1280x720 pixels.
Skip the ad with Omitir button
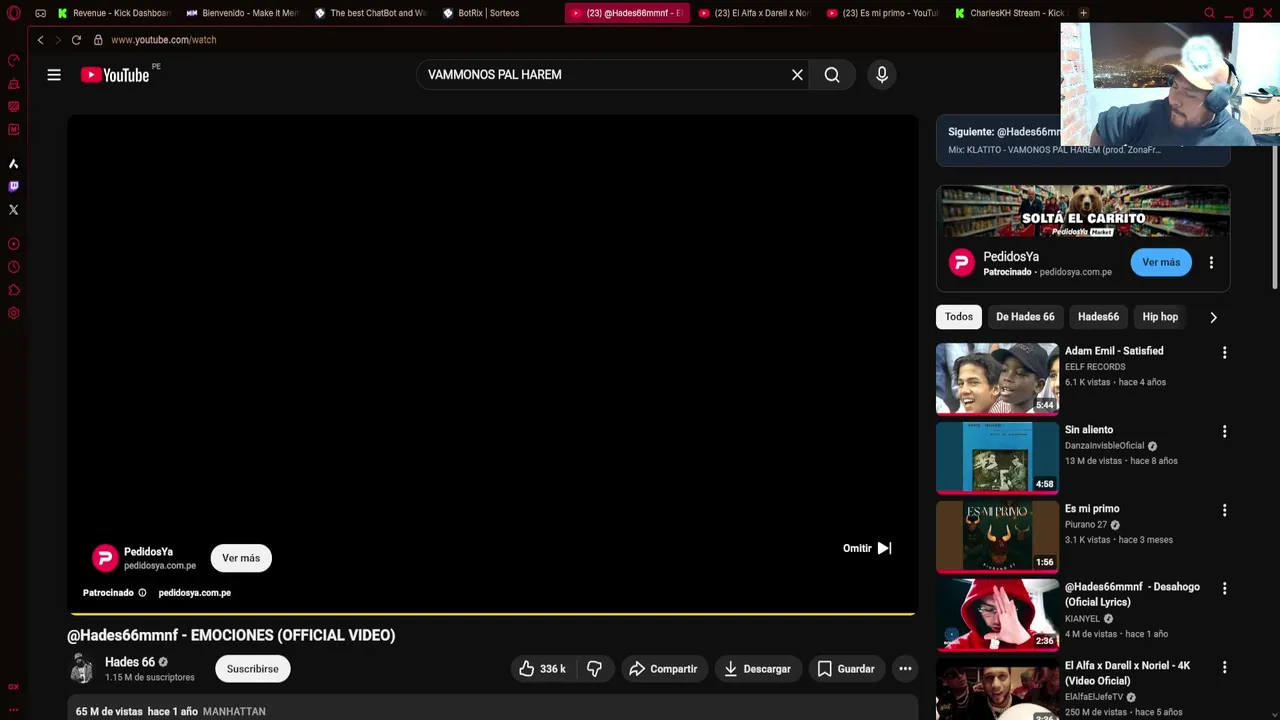pos(867,548)
